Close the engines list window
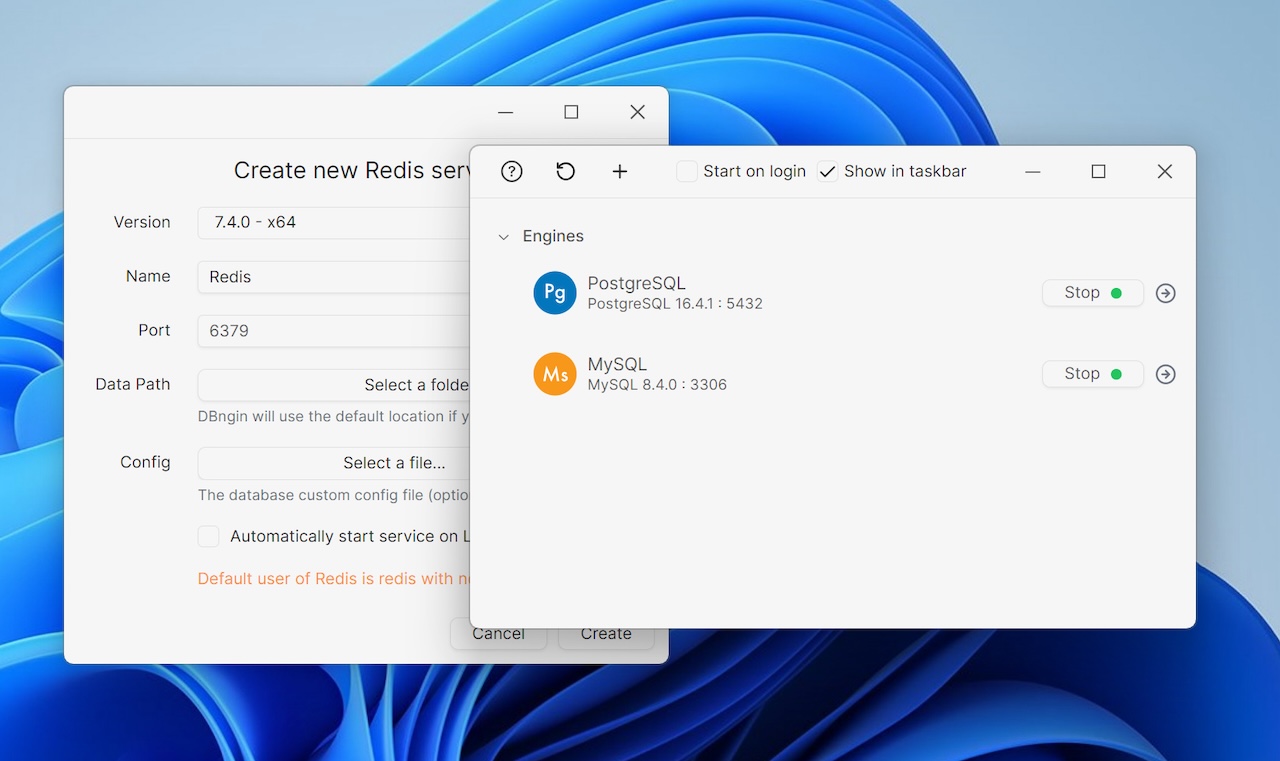 point(1164,171)
